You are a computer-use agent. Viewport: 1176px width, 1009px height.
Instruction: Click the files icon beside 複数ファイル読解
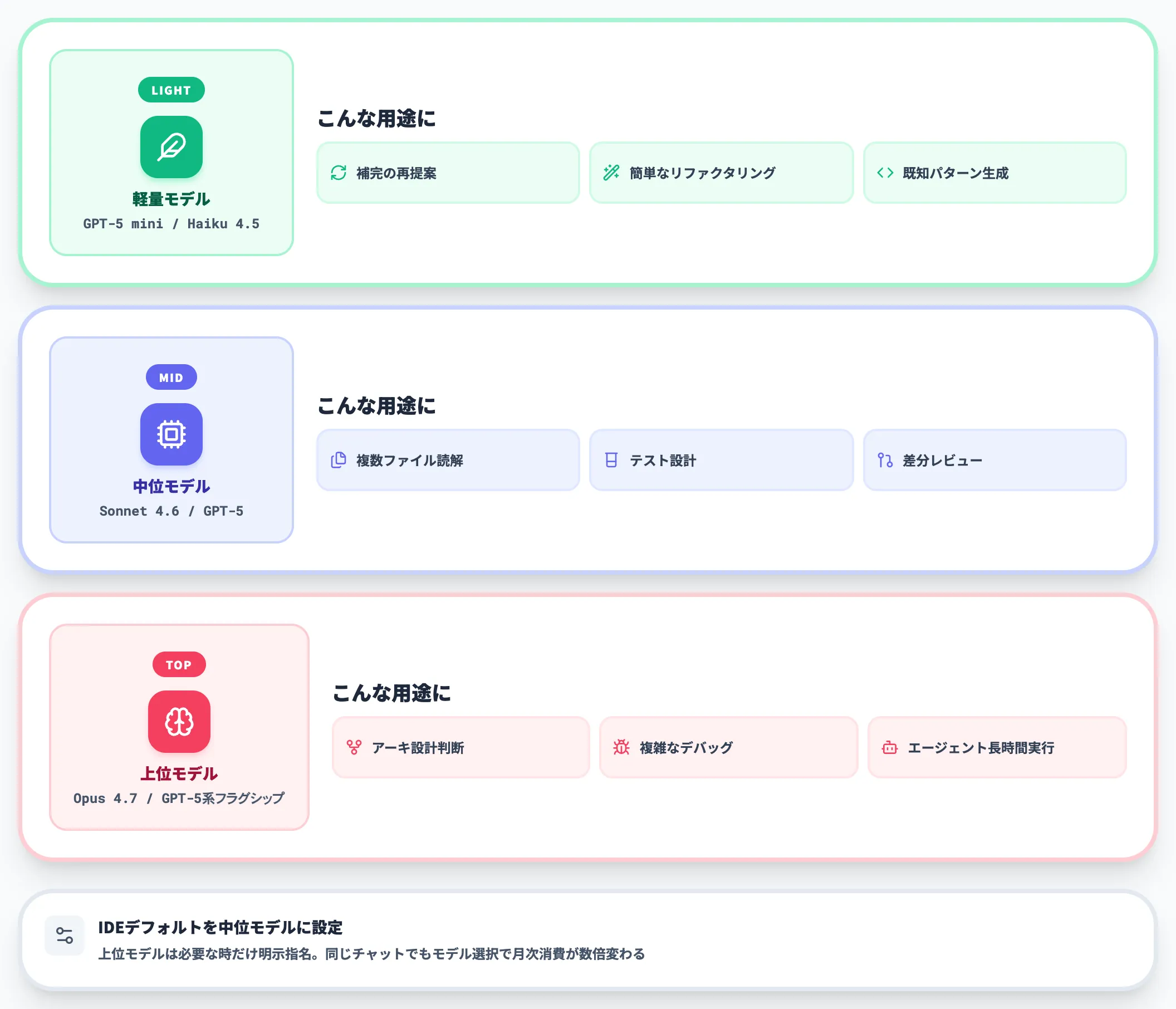pyautogui.click(x=339, y=459)
